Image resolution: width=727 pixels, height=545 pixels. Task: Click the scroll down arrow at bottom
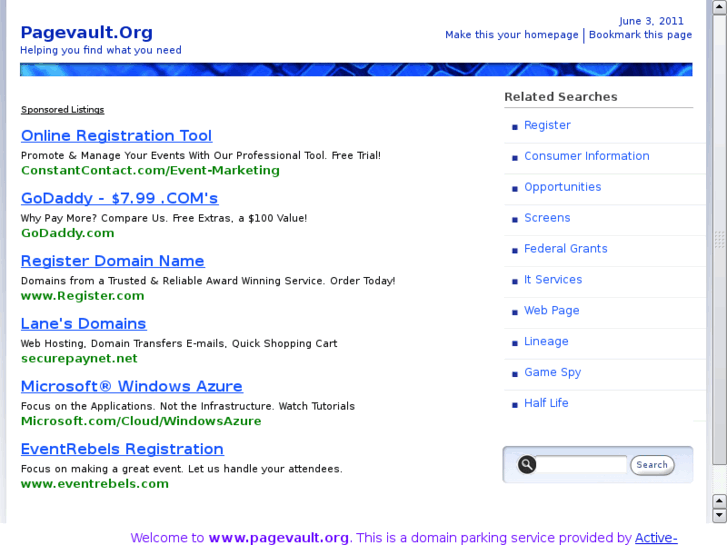720,515
